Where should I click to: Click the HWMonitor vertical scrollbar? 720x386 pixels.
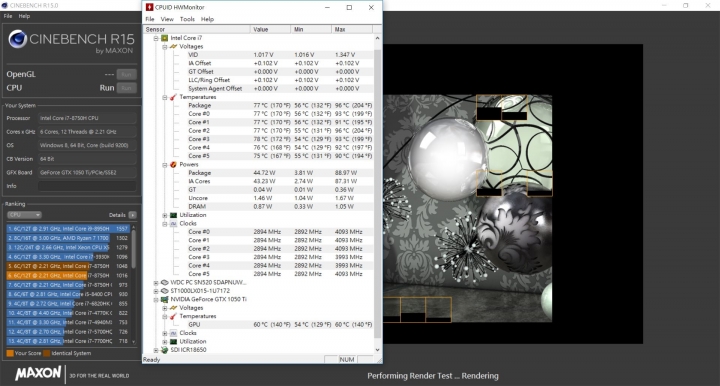pyautogui.click(x=377, y=194)
